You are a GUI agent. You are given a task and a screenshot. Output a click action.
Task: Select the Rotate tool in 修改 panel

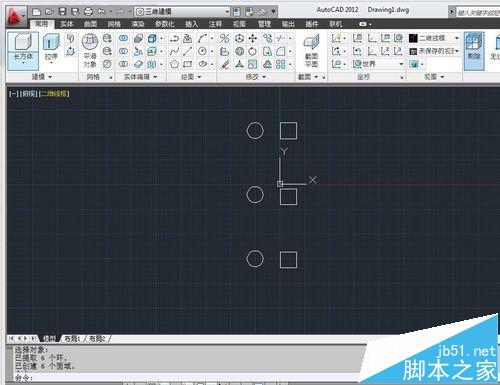[253, 52]
